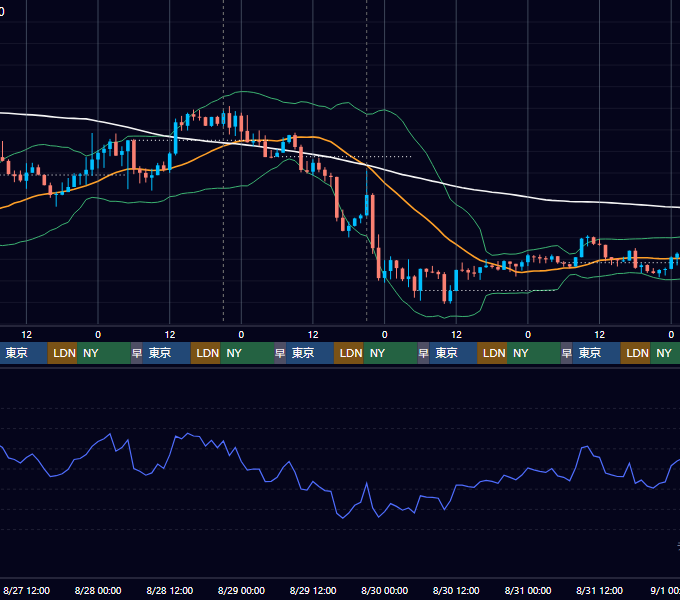Viewport: 680px width, 600px height.
Task: Click the 8/27 12:00 date label
Action: click(26, 590)
